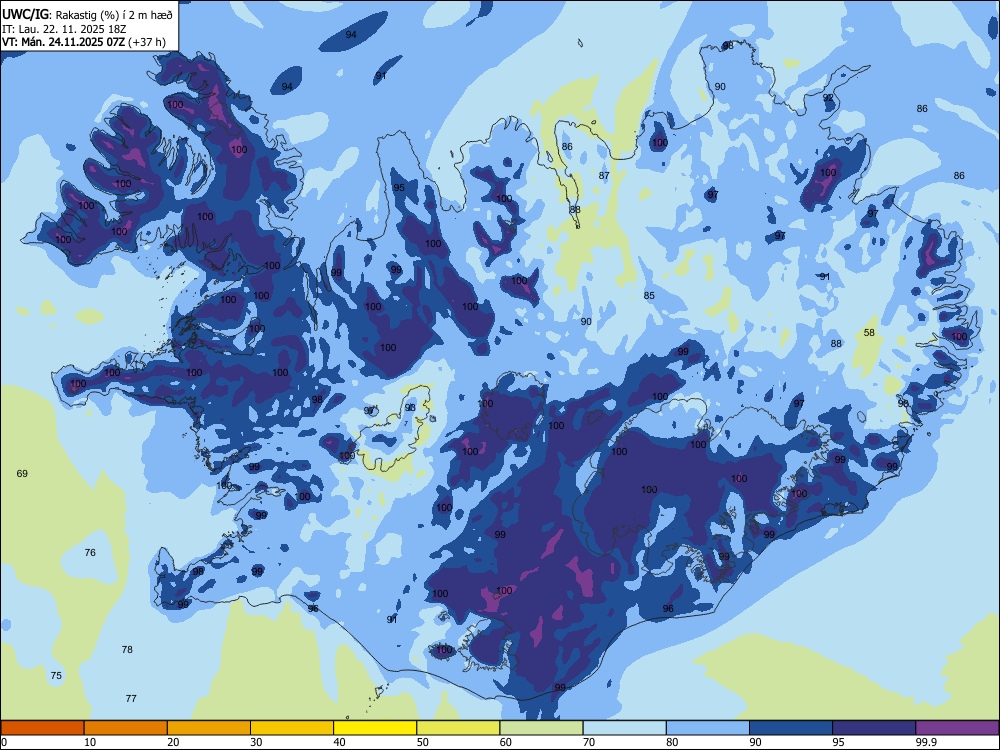Click the '58' humidity value in the east
The height and width of the screenshot is (750, 1000).
pyautogui.click(x=869, y=332)
